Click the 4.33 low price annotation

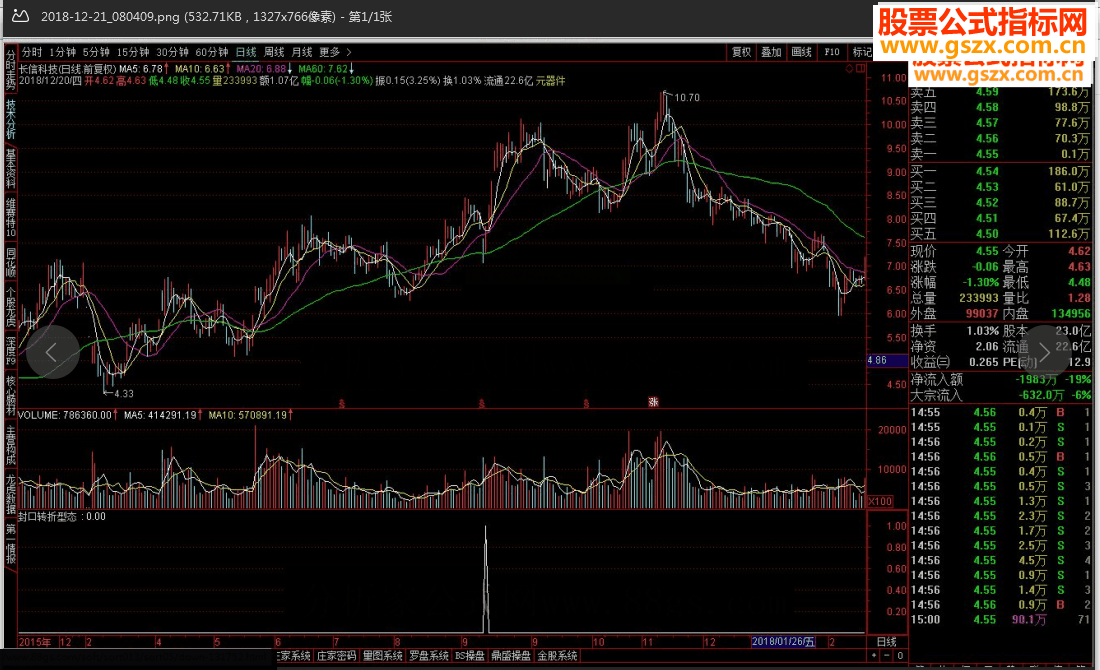(x=123, y=394)
